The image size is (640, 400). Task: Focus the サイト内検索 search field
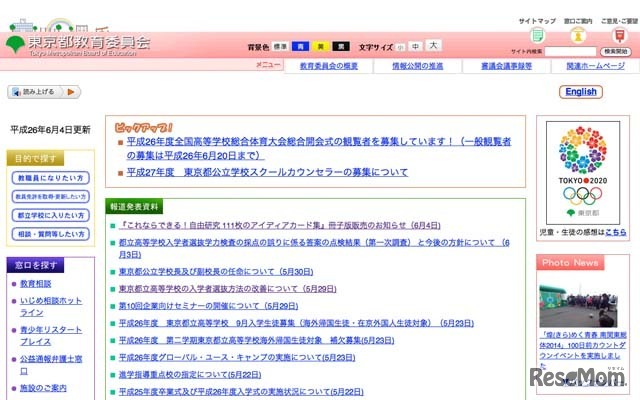(x=570, y=51)
